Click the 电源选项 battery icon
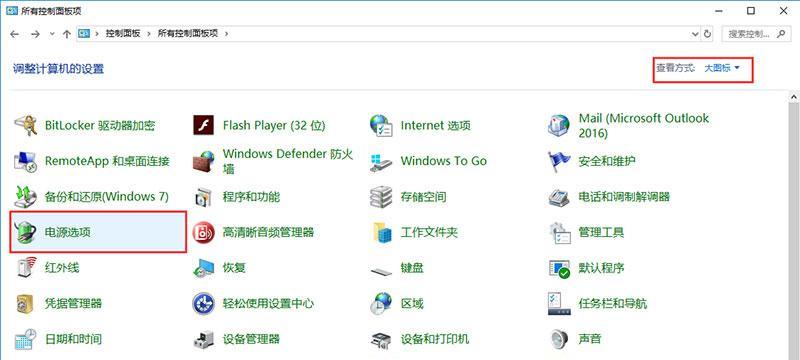Image resolution: width=800 pixels, height=360 pixels. [26, 233]
